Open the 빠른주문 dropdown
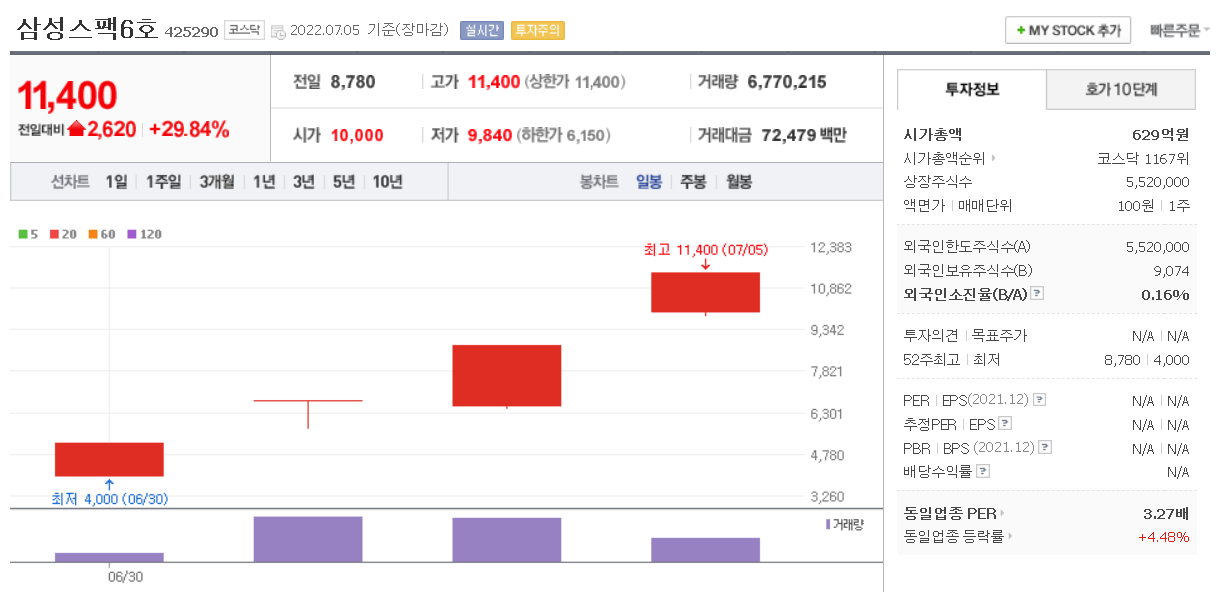The height and width of the screenshot is (592, 1224). 1179,30
